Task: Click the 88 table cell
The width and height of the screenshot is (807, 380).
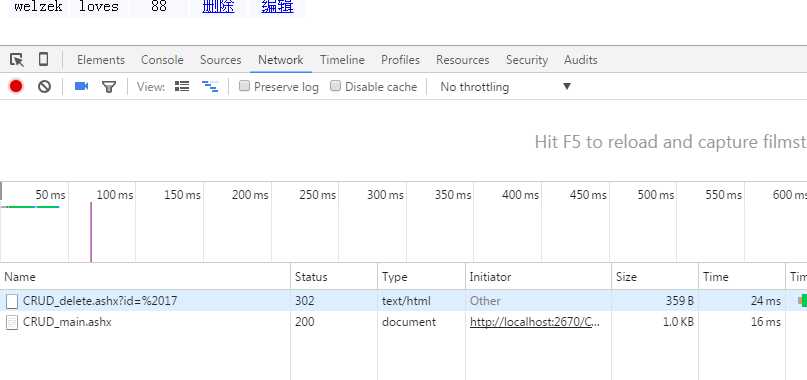Action: click(x=159, y=7)
